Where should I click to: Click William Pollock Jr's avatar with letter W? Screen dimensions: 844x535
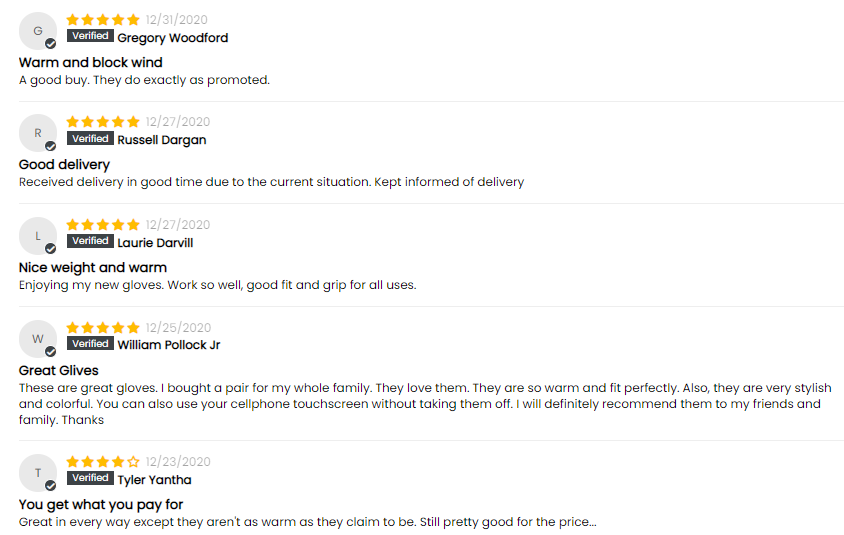tap(38, 339)
